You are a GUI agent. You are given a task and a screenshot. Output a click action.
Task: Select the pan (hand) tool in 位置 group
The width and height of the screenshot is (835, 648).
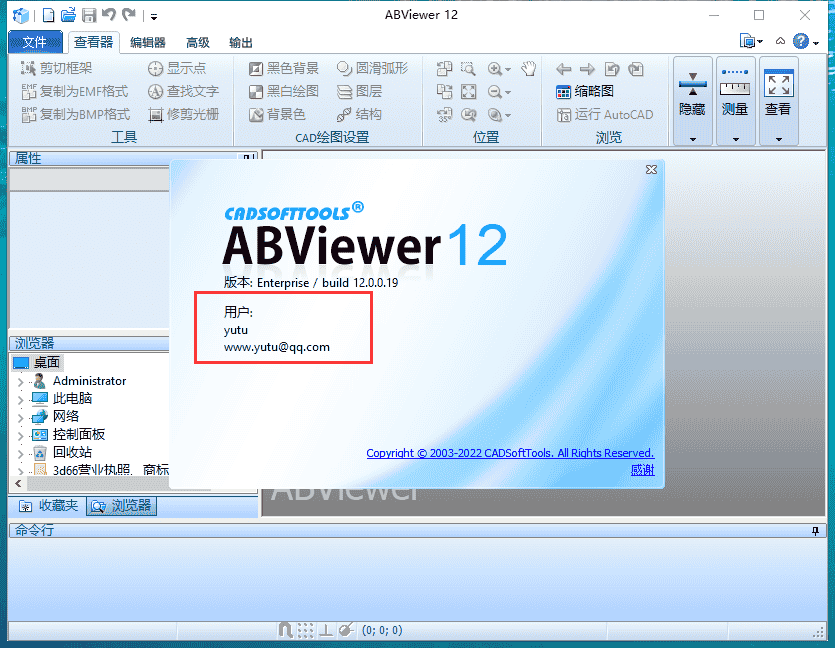tap(529, 67)
